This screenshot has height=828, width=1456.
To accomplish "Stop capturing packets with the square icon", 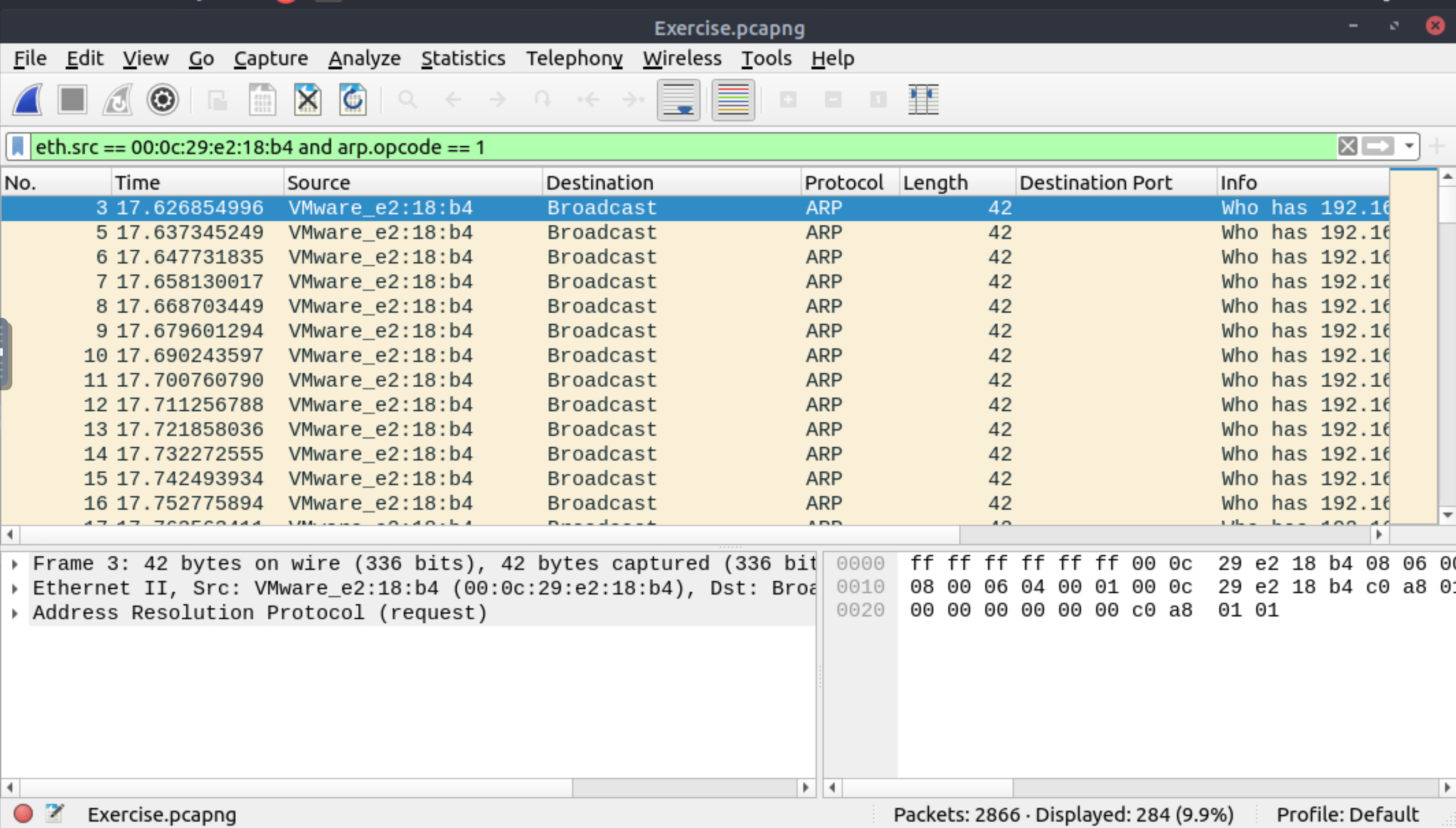I will point(72,100).
